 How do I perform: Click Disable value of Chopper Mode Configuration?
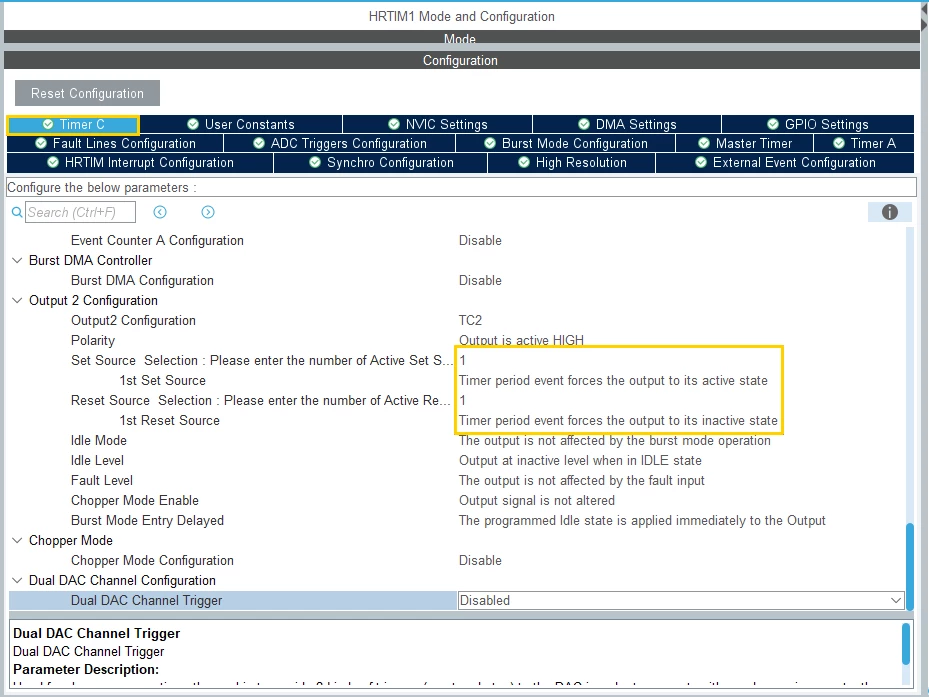click(480, 561)
